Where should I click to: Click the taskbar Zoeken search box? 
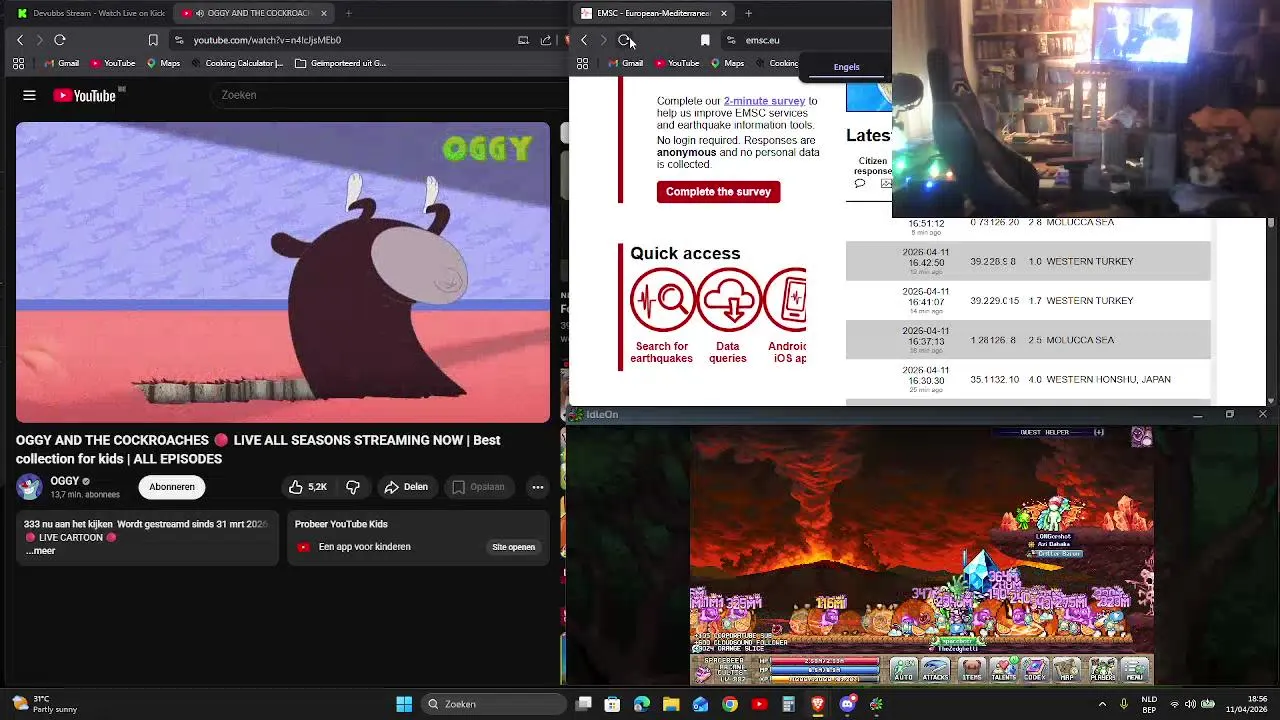[x=492, y=704]
